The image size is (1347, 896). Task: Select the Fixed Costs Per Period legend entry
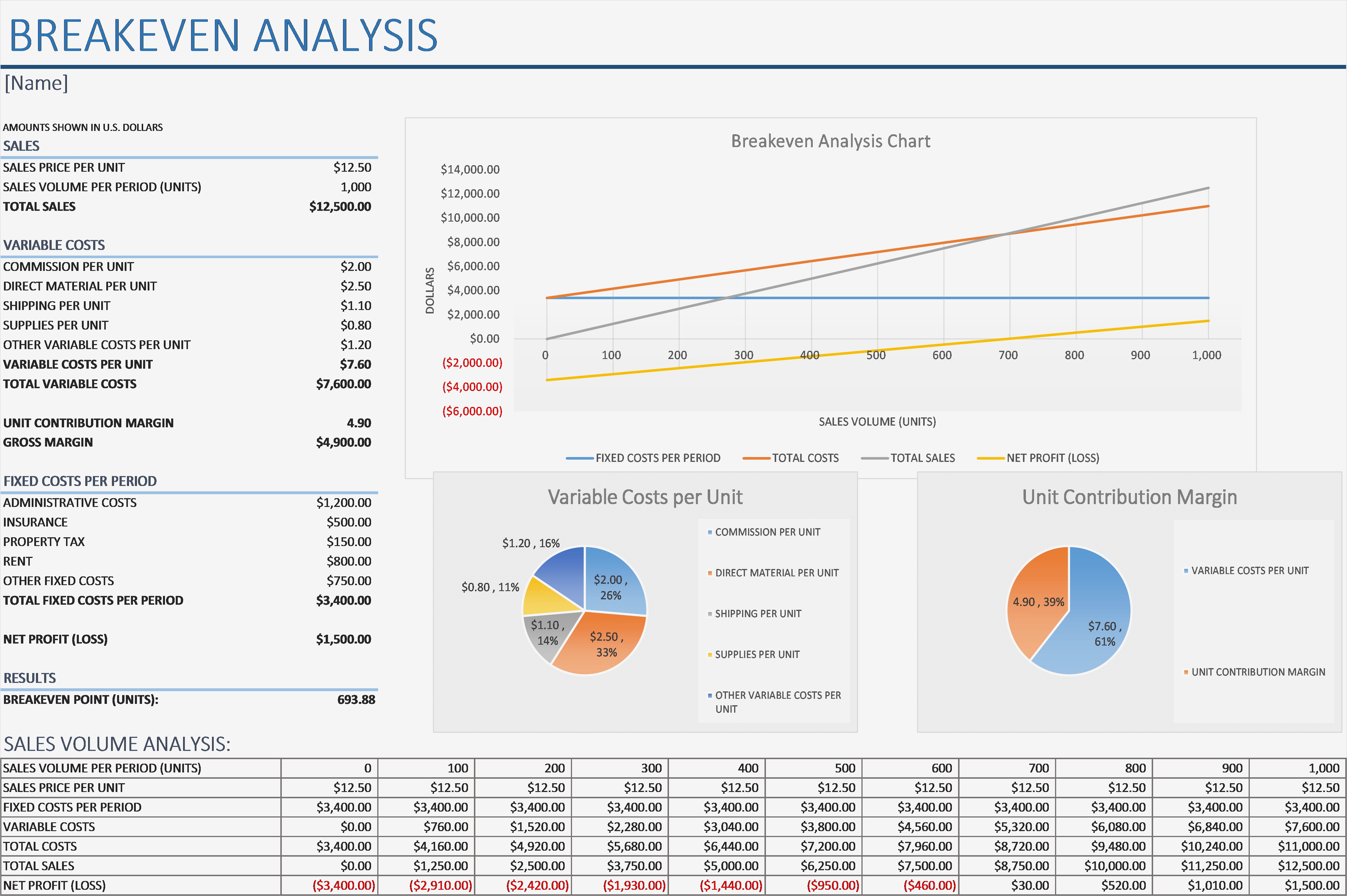pos(657,458)
